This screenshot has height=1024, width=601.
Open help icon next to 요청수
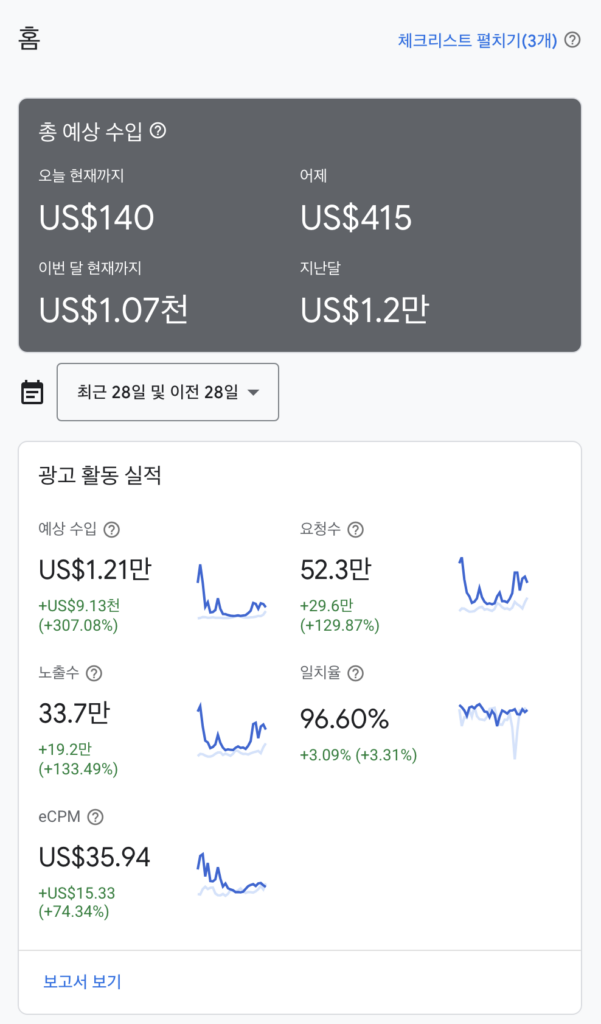[x=355, y=530]
